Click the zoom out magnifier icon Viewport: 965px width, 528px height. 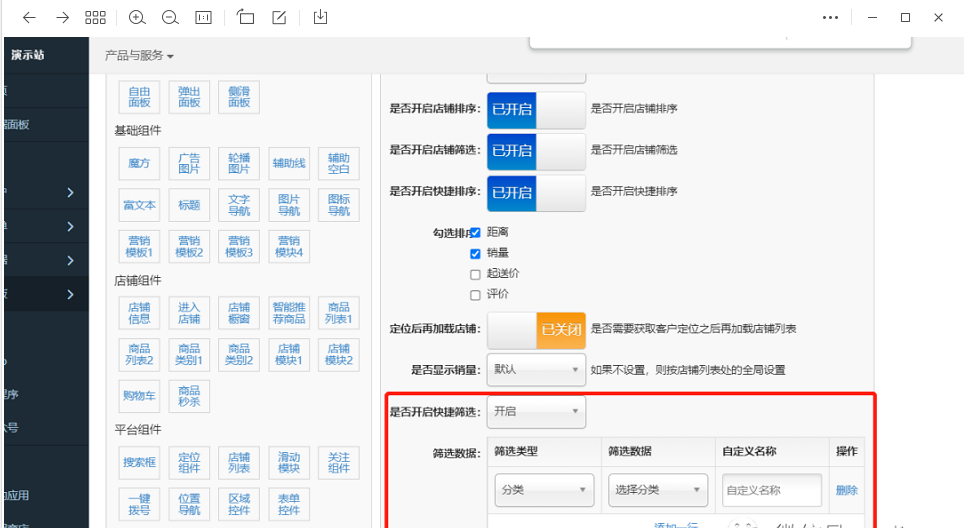tap(169, 17)
